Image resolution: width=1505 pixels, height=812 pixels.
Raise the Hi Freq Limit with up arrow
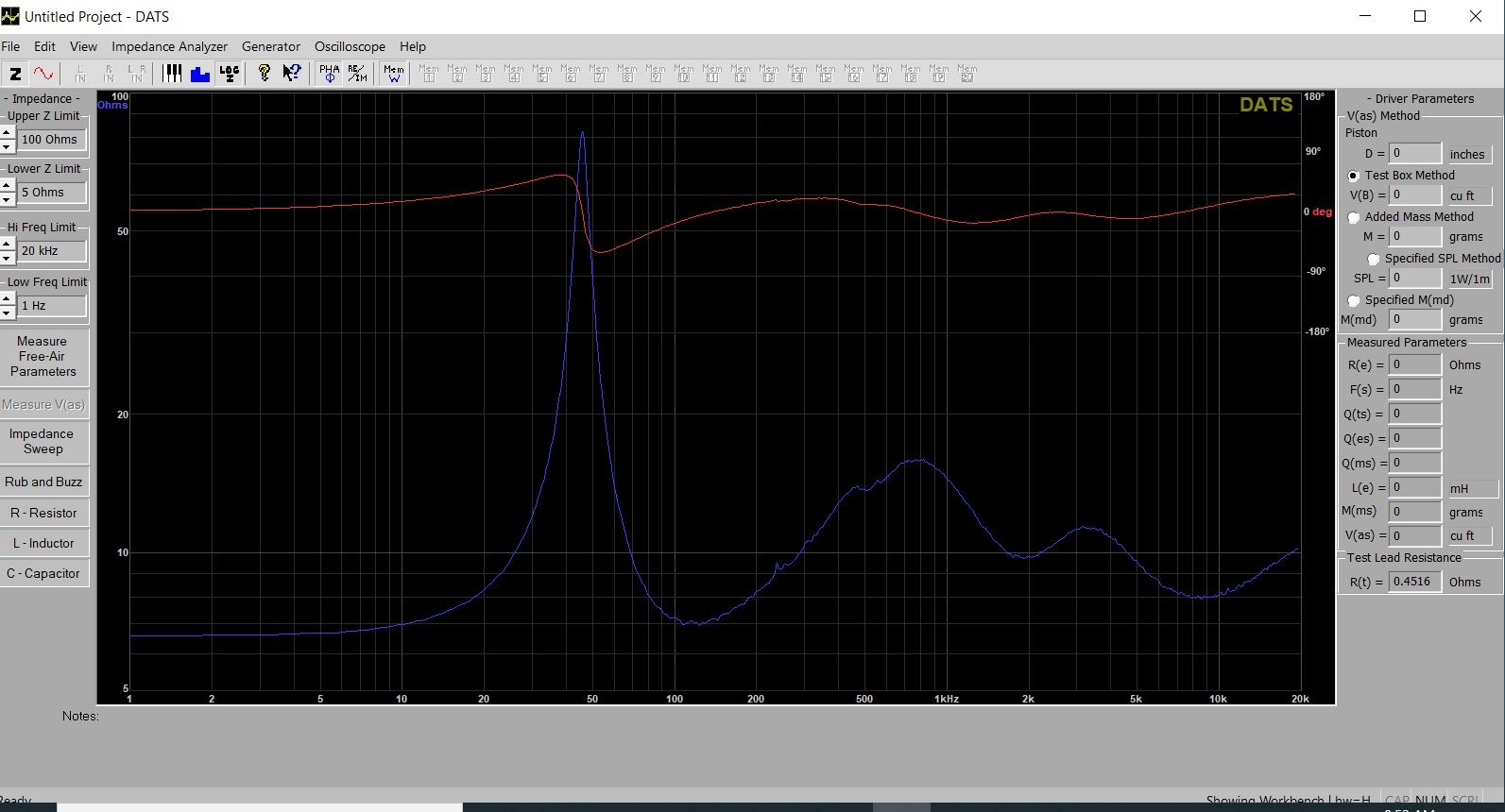[8, 245]
